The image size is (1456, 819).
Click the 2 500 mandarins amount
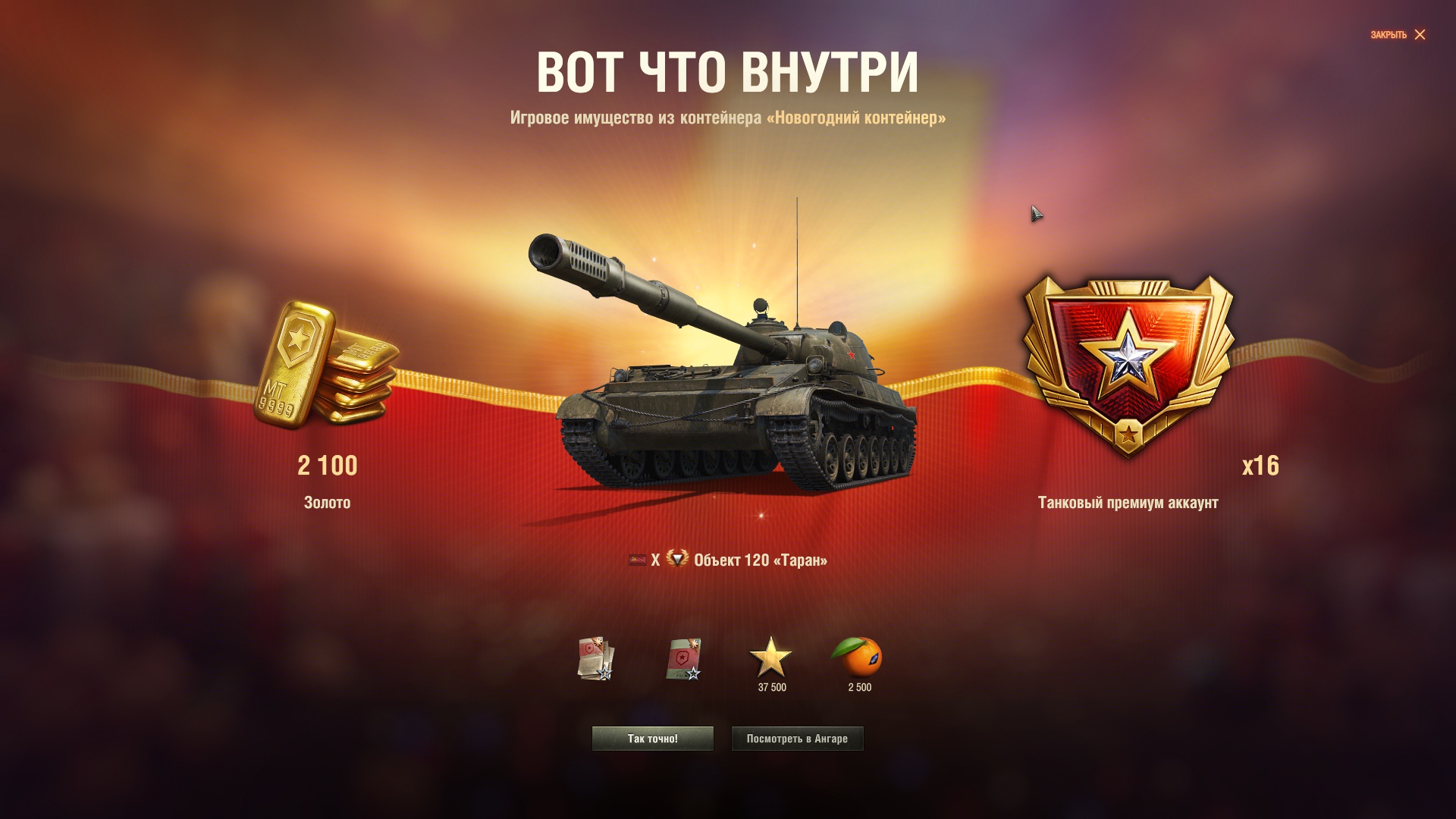tap(860, 687)
